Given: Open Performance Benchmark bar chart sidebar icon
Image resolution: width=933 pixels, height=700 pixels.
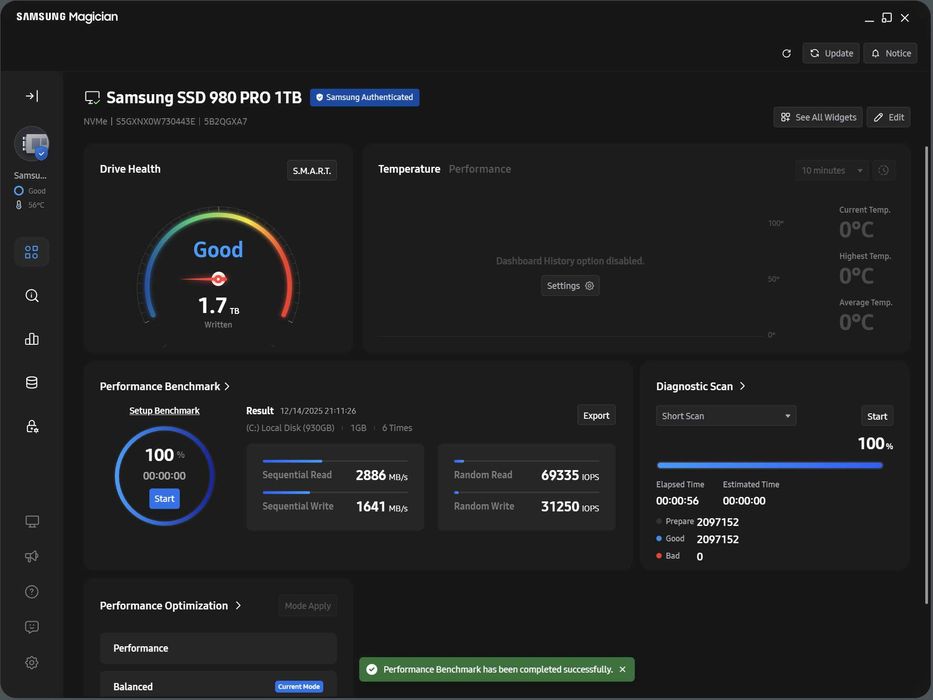Looking at the screenshot, I should [32, 339].
